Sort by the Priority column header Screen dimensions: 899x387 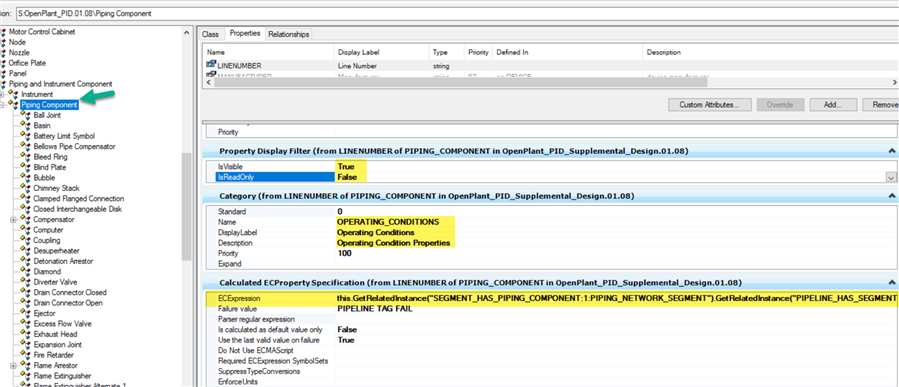coord(478,52)
